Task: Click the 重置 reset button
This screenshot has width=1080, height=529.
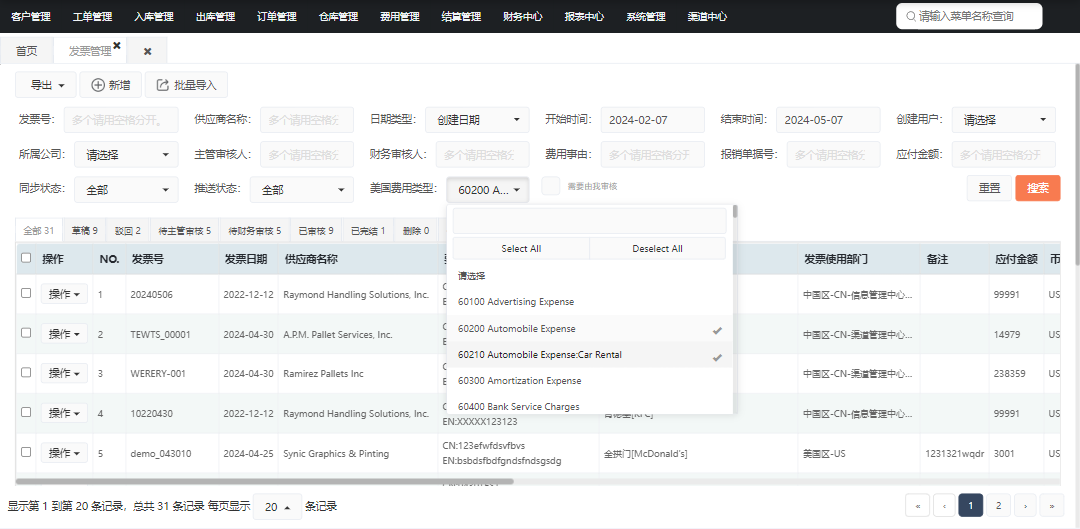Action: pos(990,188)
